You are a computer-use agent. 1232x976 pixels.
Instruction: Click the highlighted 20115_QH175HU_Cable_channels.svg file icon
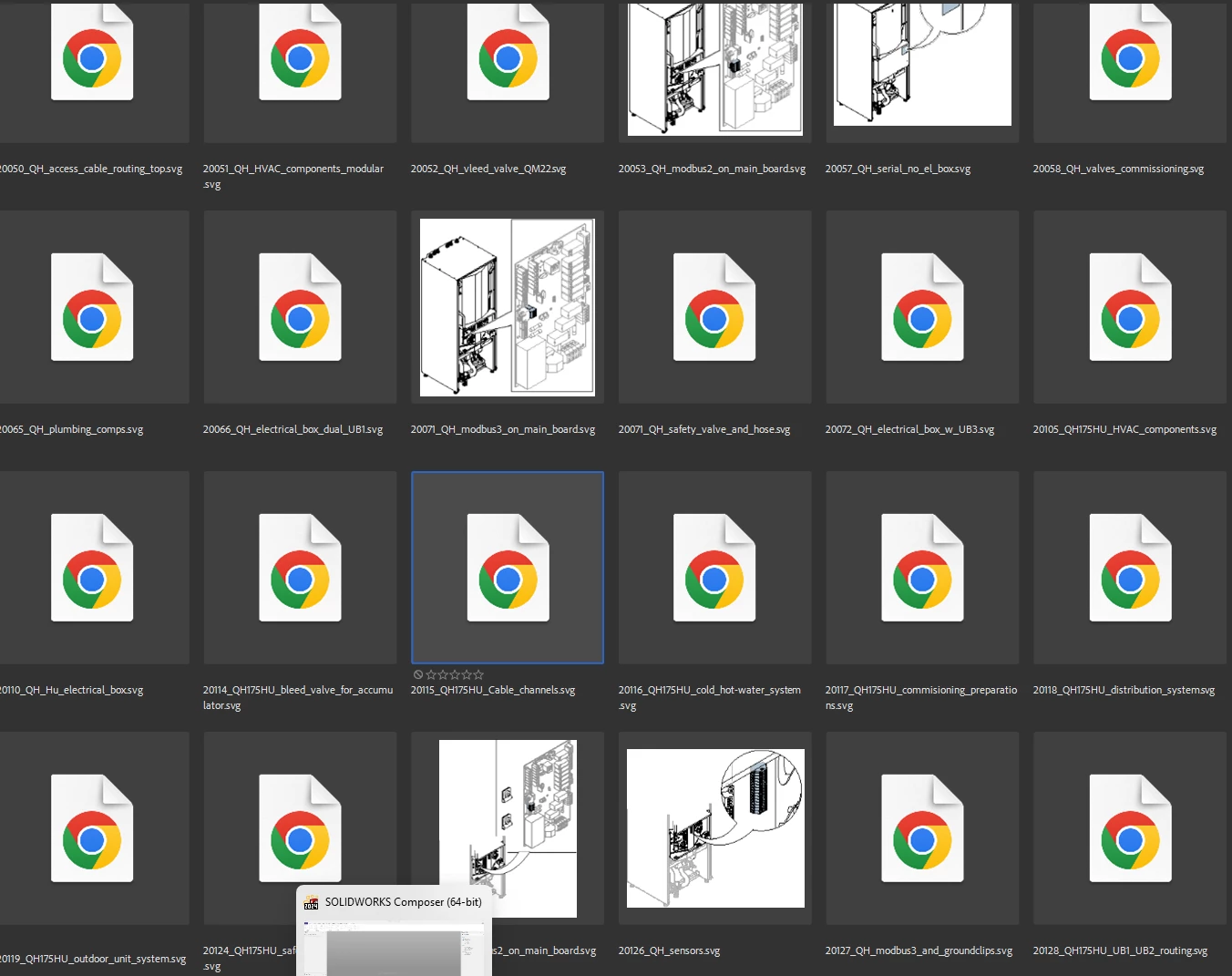click(x=508, y=568)
